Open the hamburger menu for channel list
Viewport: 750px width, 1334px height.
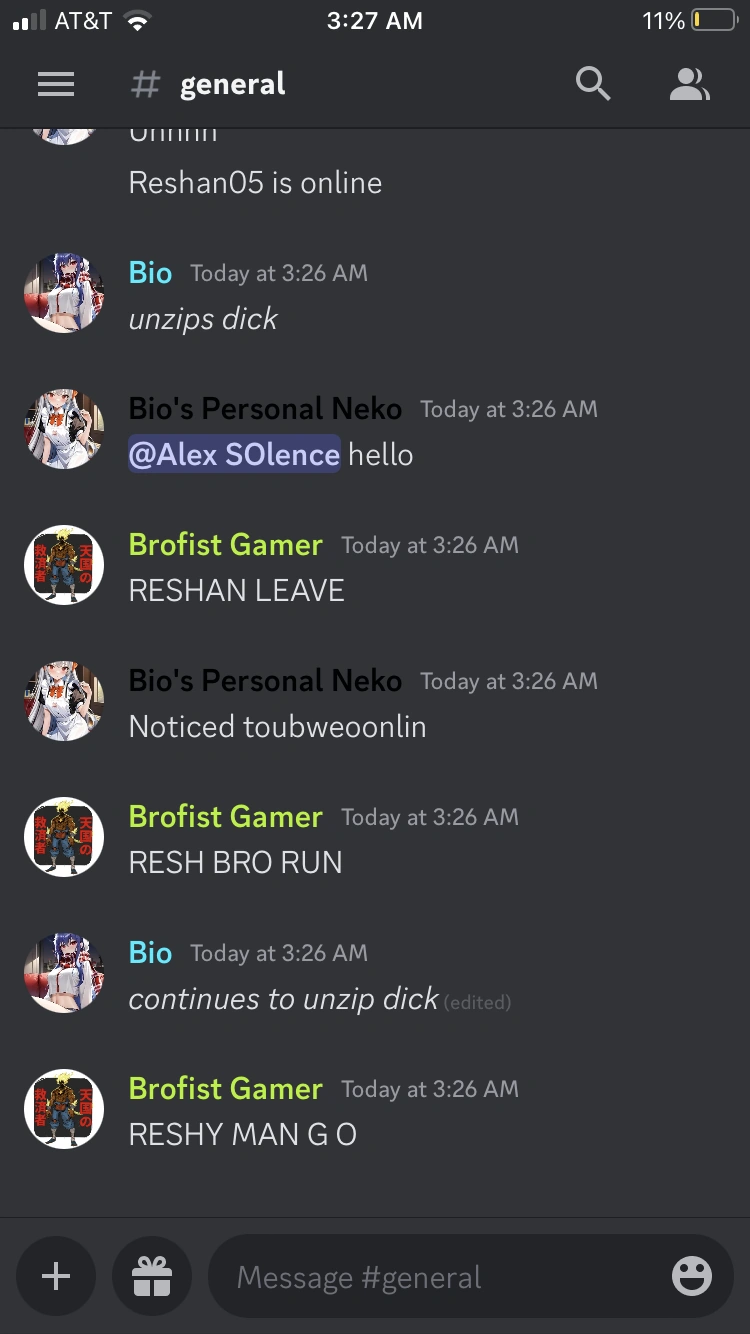56,85
